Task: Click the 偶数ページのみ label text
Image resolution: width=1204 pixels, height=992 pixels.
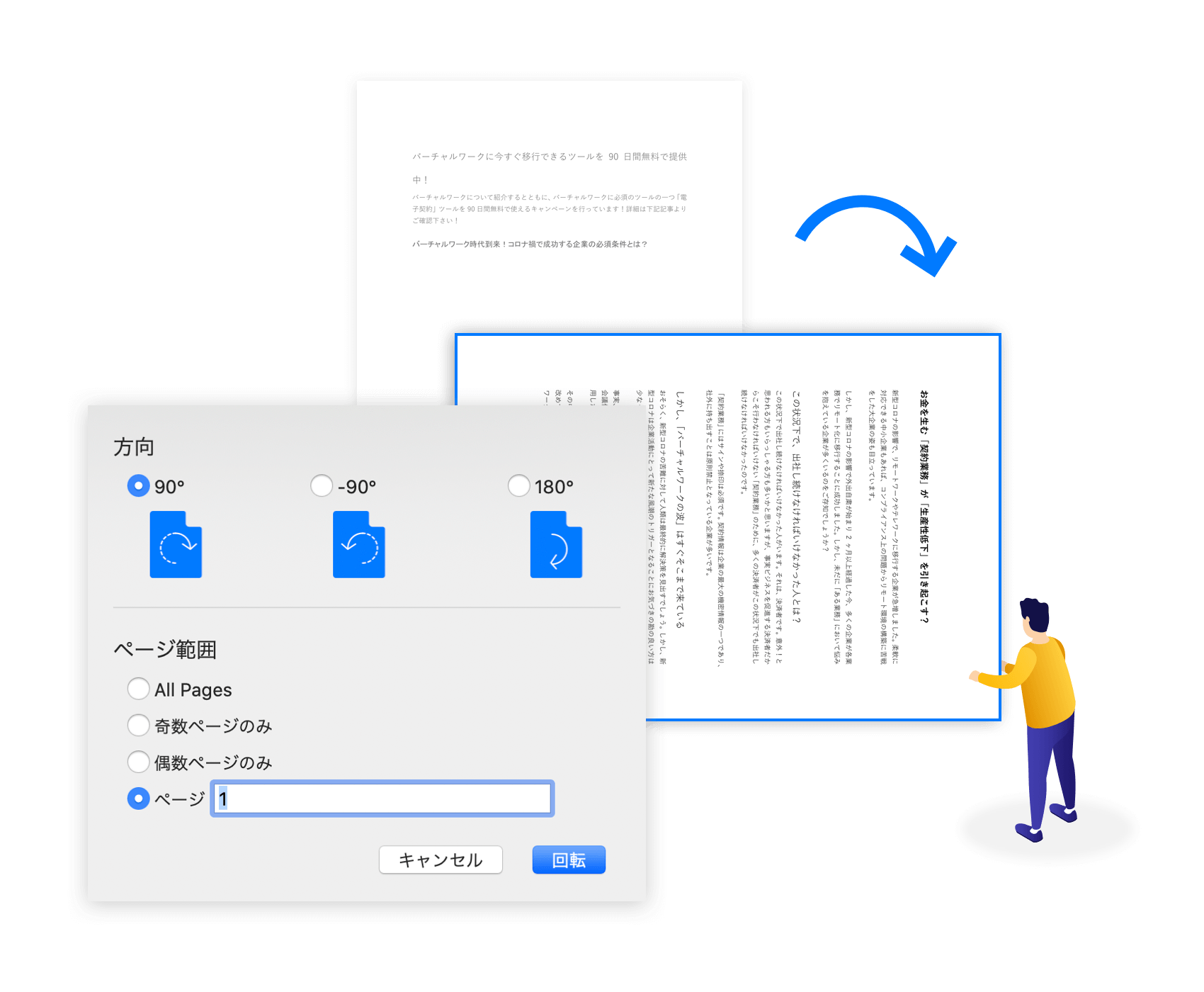Action: pos(213,763)
